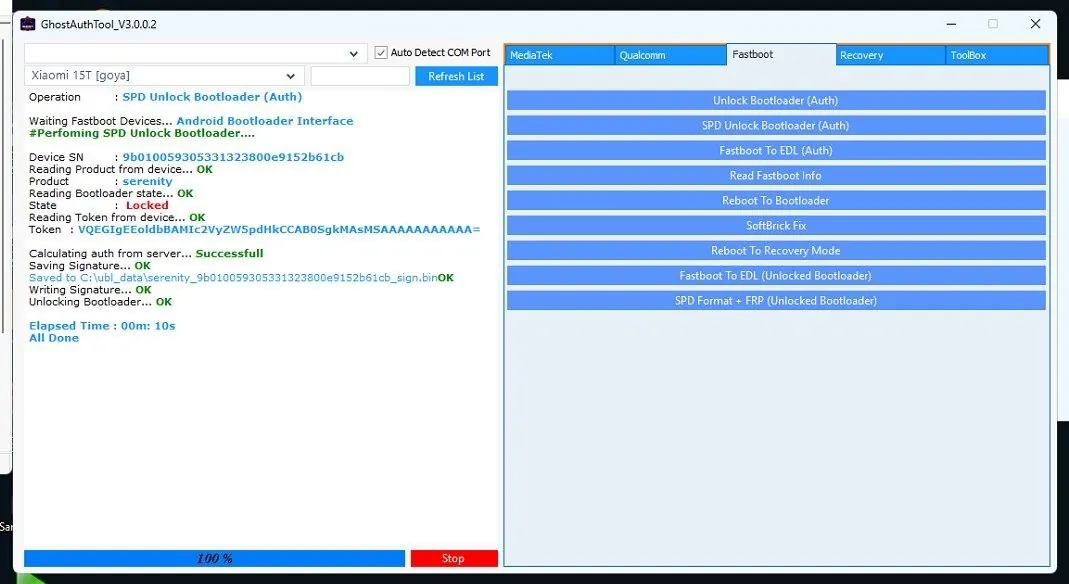Toggle Auto Detect COM Port checkbox
Screen dimensions: 1069x584
click(x=381, y=52)
